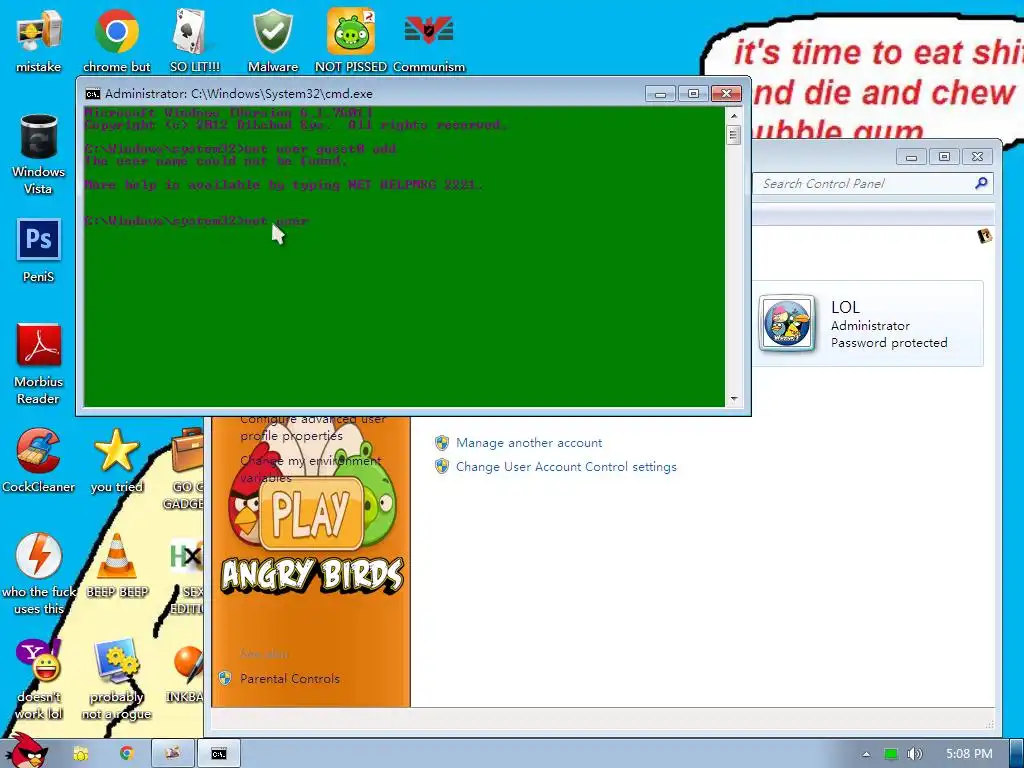1024x768 pixels.
Task: Open the Communism desktop icon
Action: point(429,40)
